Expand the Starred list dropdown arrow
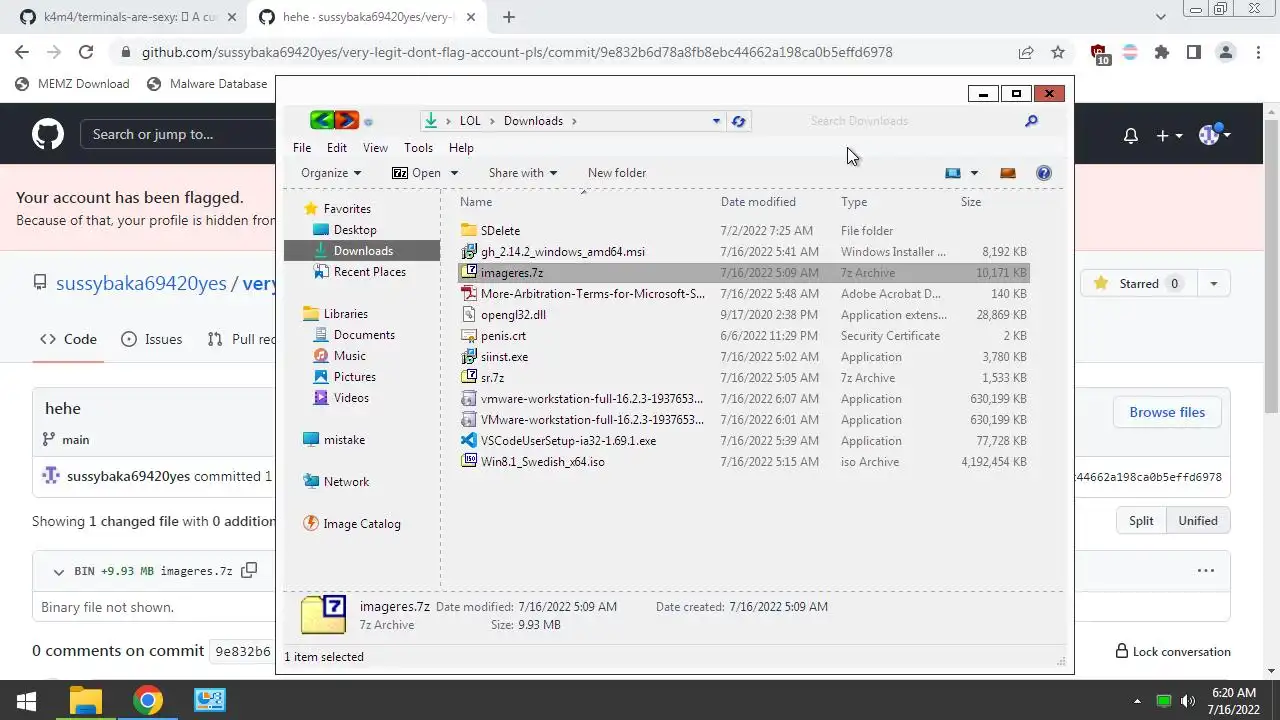 coord(1213,284)
